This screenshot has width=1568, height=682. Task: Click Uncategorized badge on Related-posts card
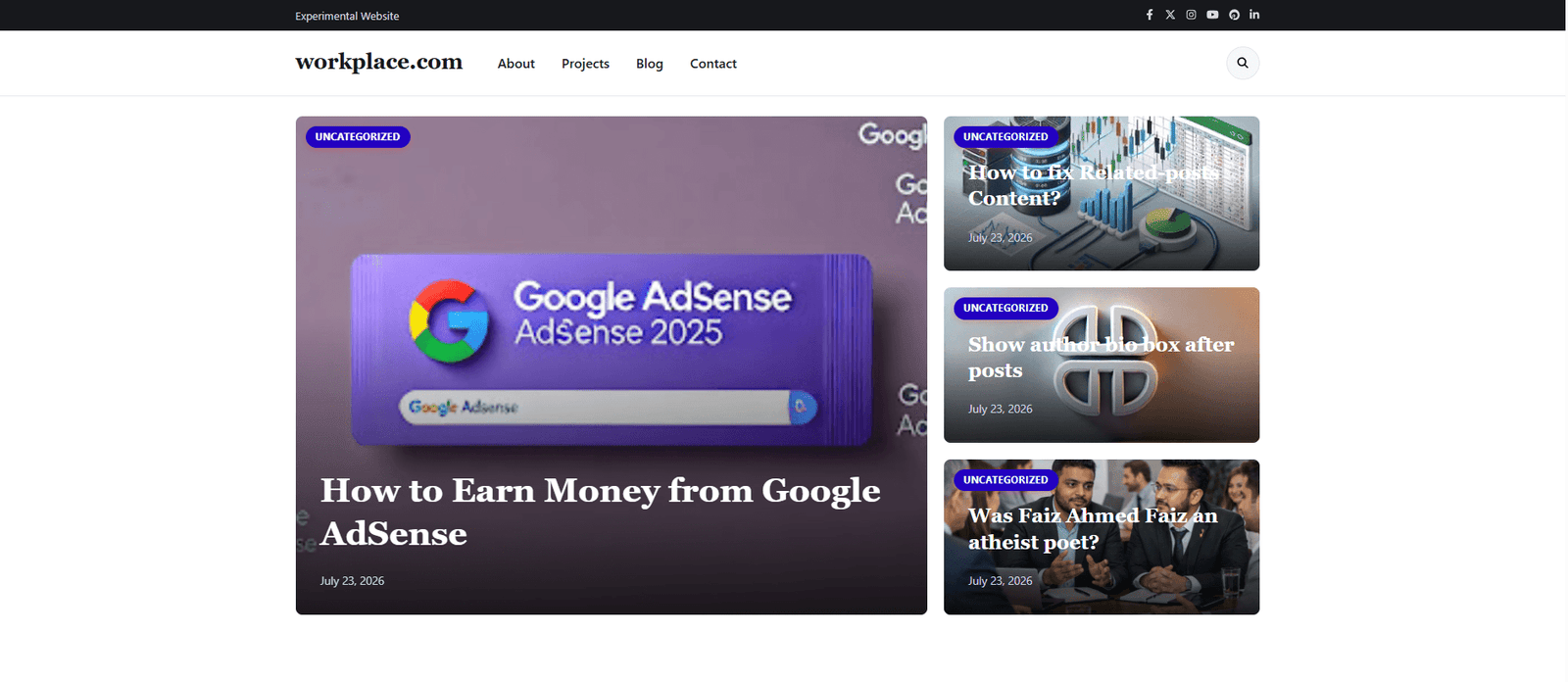tap(1005, 137)
